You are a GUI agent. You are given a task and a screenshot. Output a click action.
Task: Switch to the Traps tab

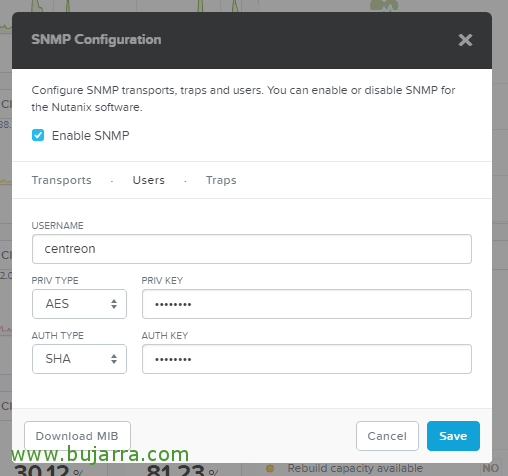tap(221, 180)
